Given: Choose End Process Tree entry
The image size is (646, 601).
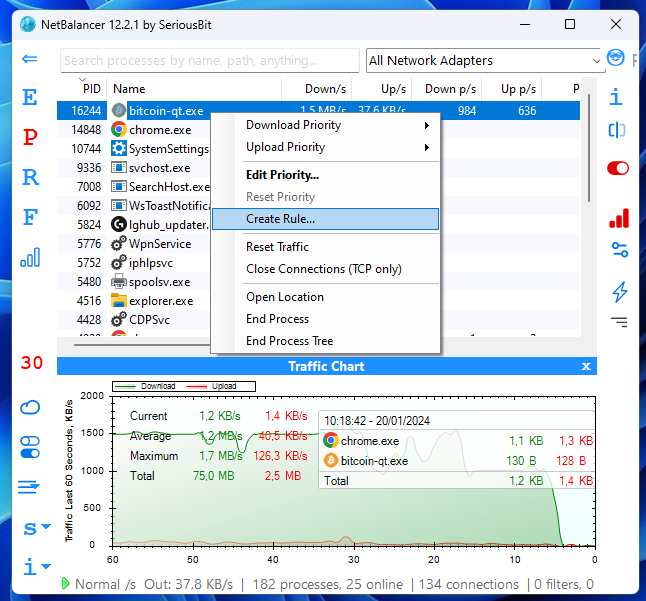Looking at the screenshot, I should (x=325, y=341).
